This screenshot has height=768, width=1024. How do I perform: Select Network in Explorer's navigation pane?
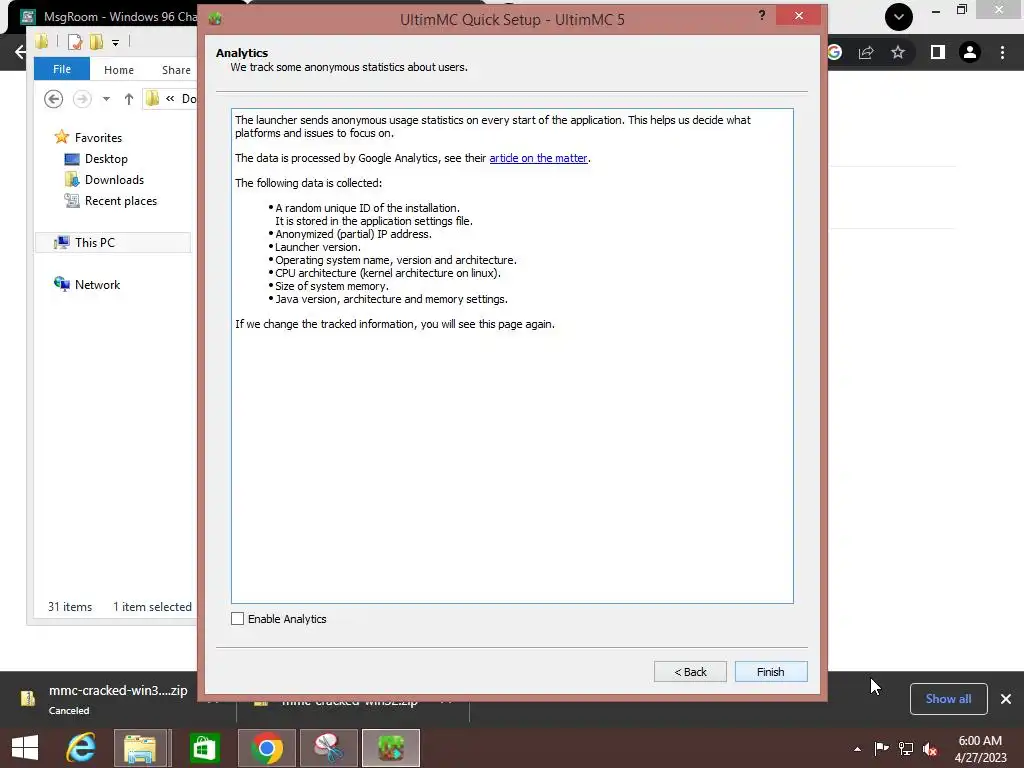coord(97,285)
